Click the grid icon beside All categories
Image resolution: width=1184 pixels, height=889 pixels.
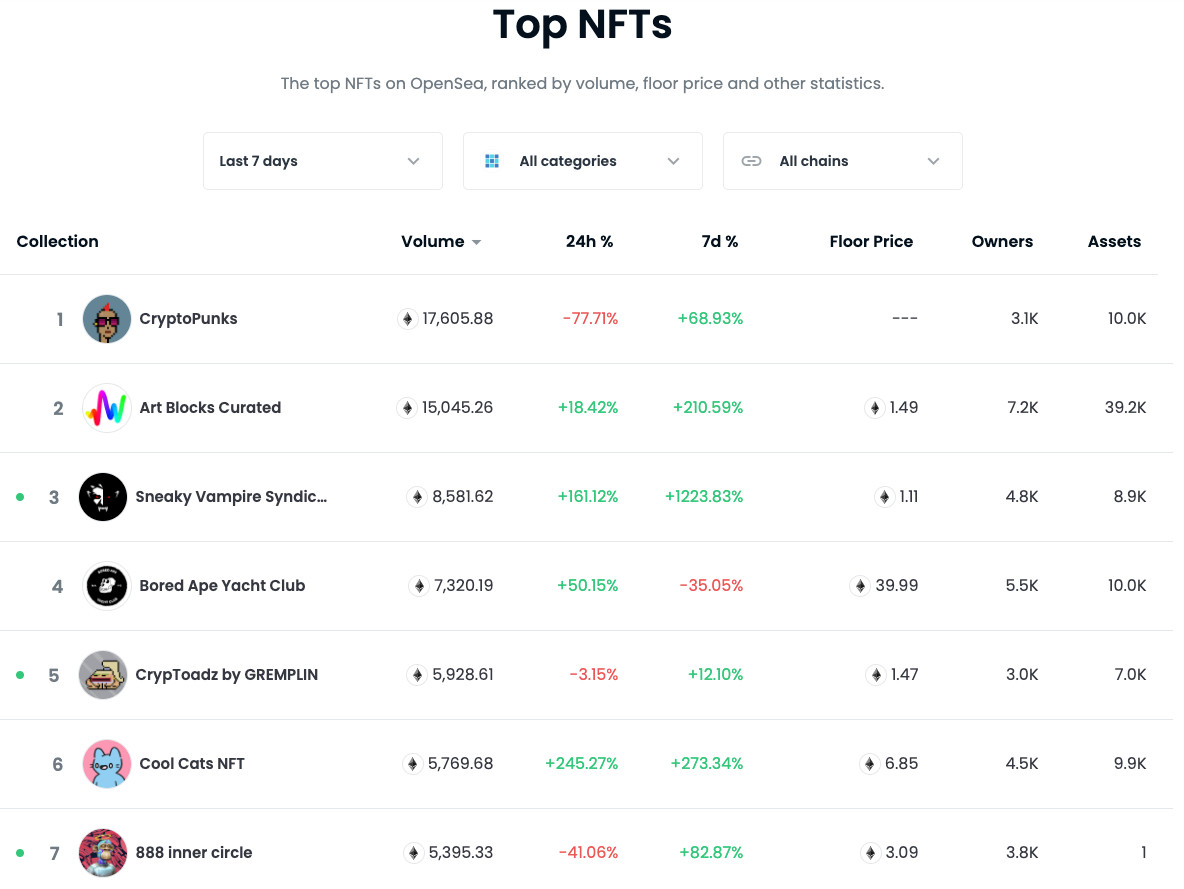pos(492,161)
